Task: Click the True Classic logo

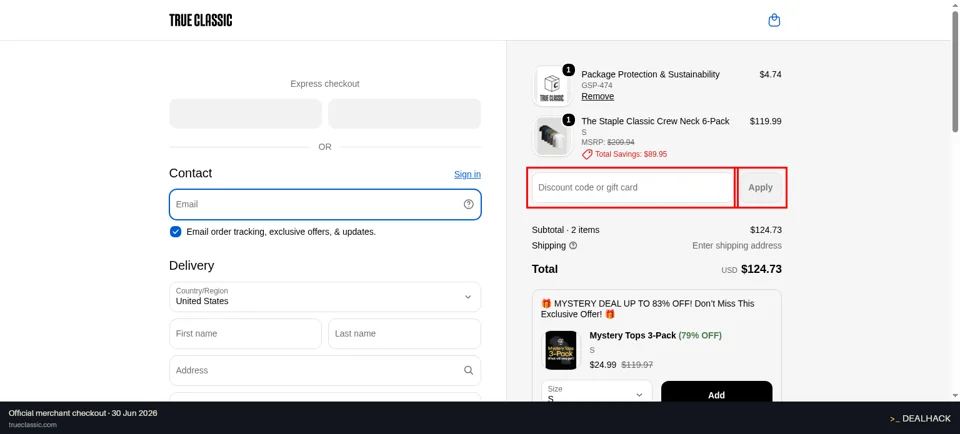Action: [x=201, y=20]
